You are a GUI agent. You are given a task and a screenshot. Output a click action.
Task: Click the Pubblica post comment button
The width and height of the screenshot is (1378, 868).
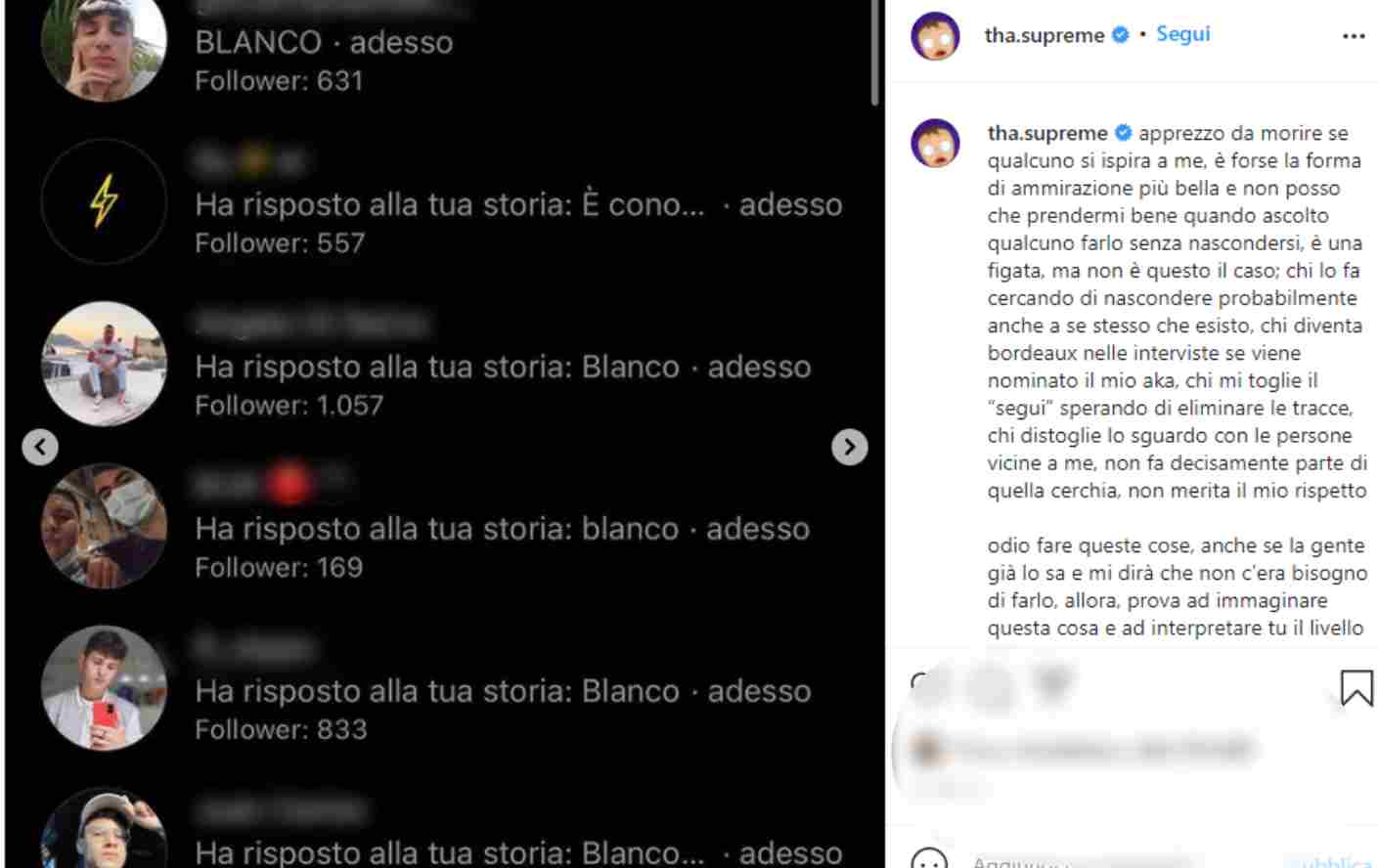[x=1337, y=861]
